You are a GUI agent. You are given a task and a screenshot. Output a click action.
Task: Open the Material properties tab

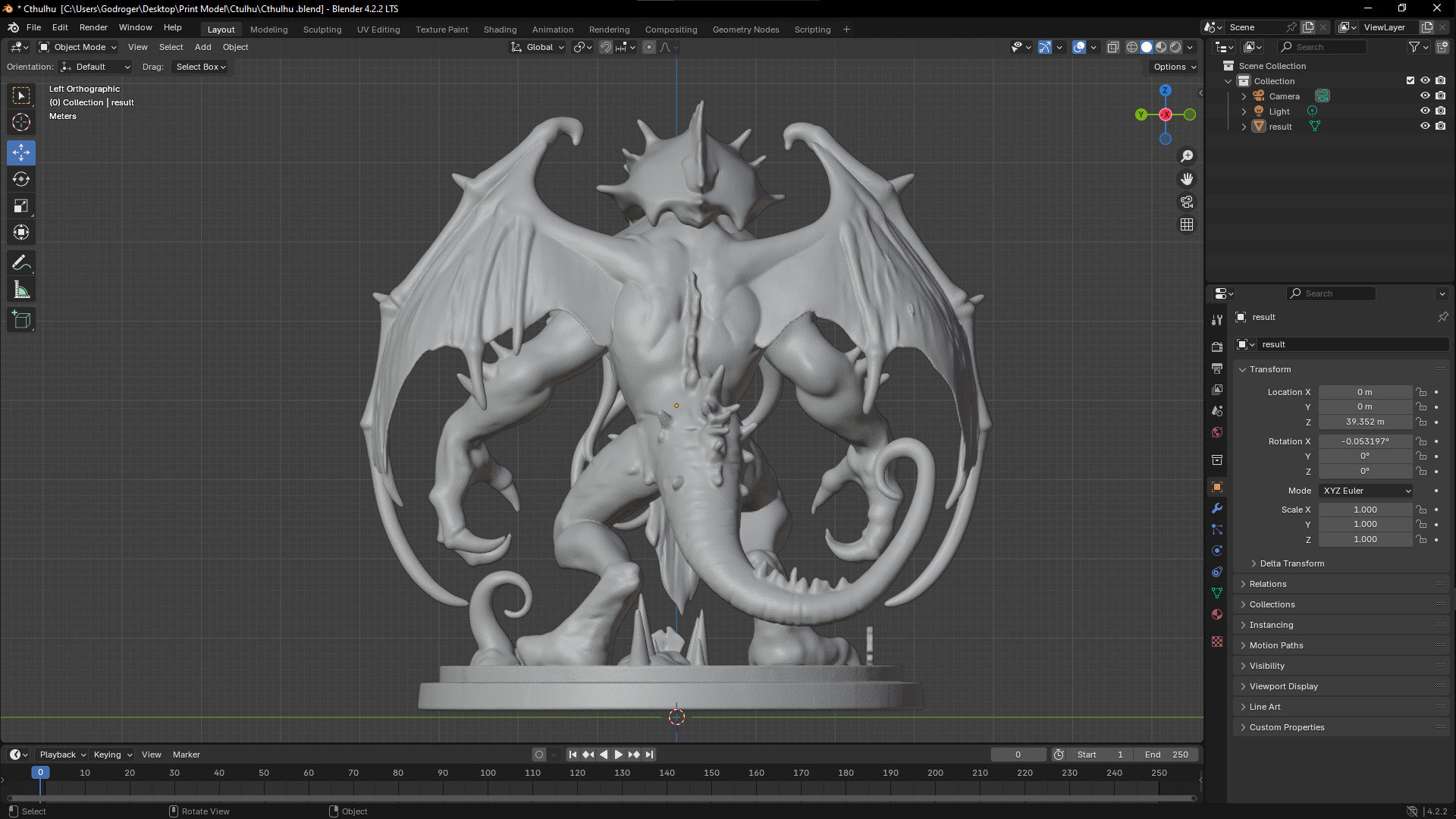(x=1217, y=614)
